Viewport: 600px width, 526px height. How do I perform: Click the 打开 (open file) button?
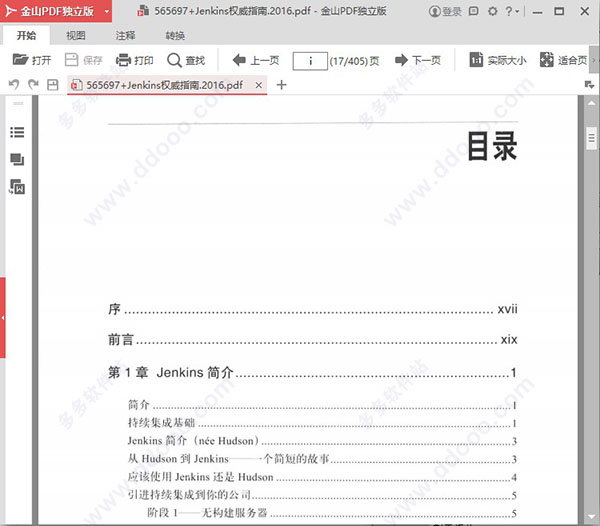[32, 60]
